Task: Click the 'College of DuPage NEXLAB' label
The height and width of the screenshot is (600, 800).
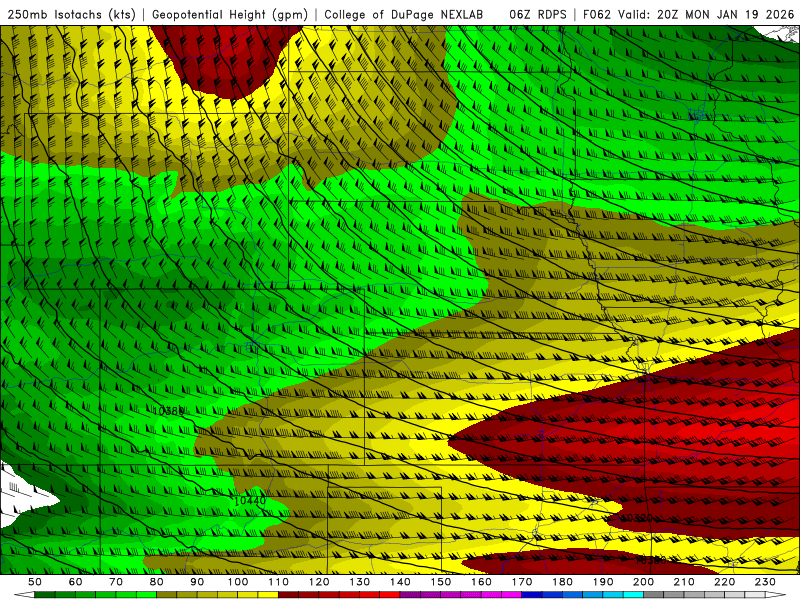Action: tap(404, 14)
